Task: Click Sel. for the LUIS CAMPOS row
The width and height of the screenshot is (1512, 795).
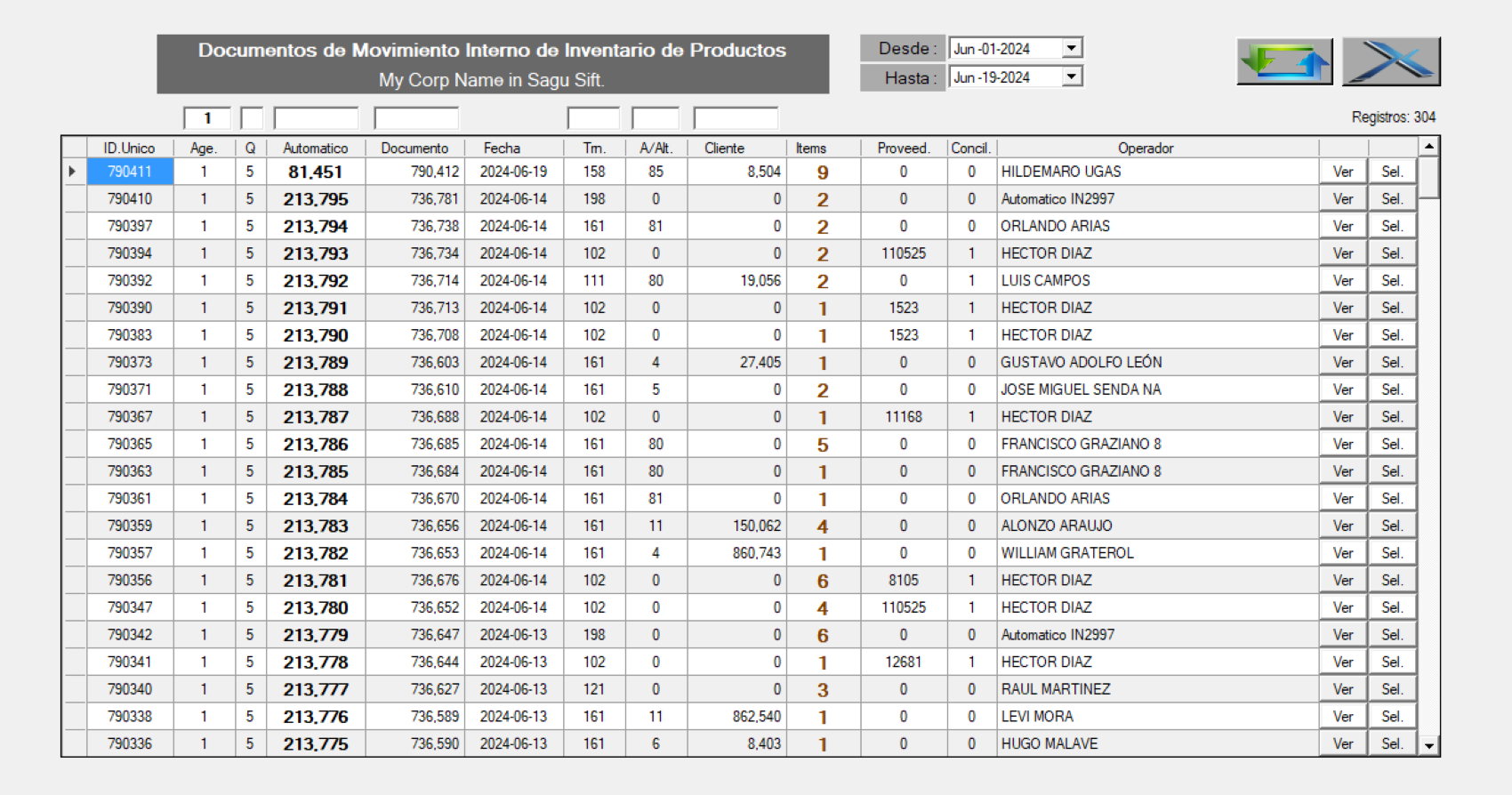Action: 1392,281
